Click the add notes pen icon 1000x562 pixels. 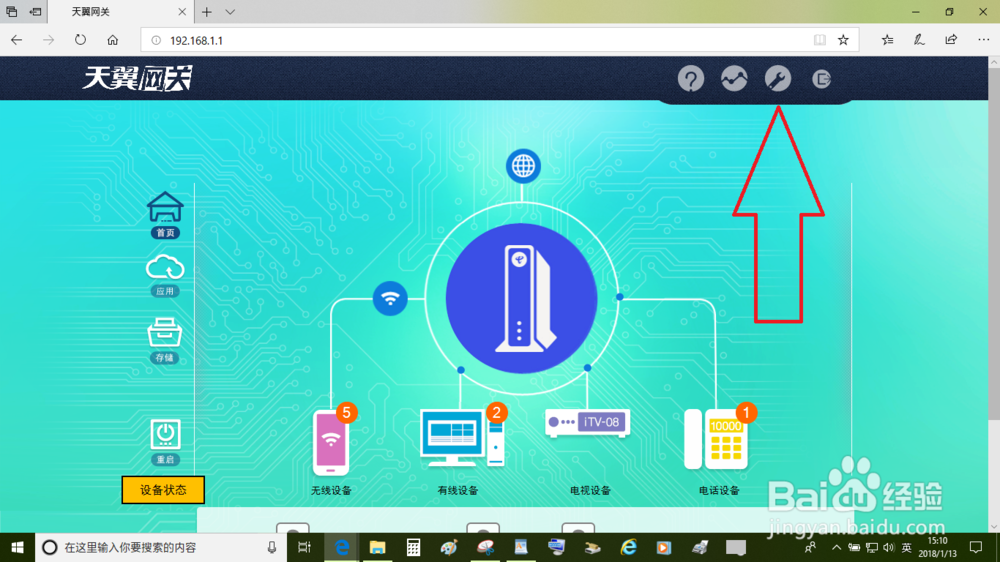pos(919,40)
